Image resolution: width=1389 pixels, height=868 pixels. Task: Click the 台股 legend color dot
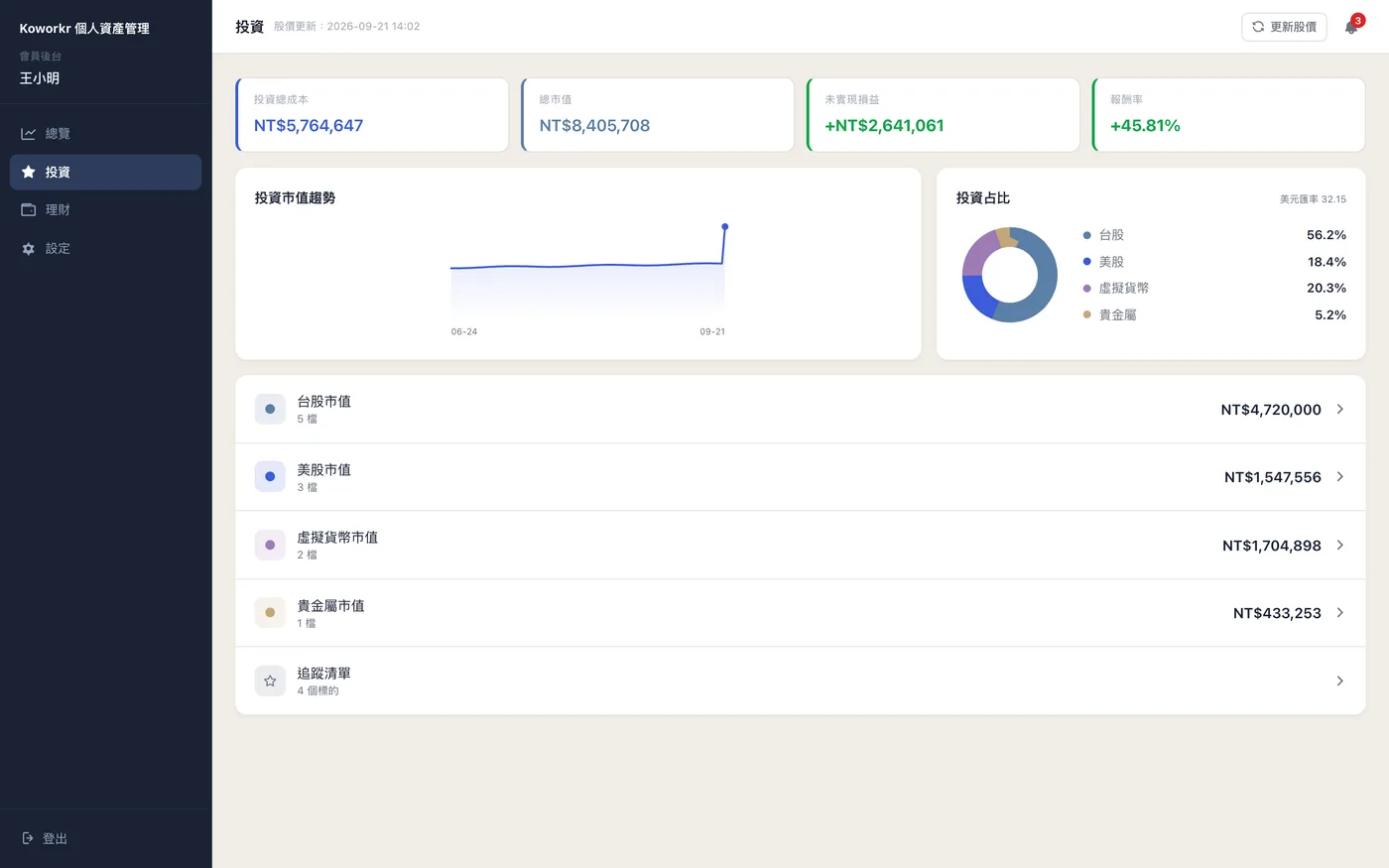(1087, 235)
